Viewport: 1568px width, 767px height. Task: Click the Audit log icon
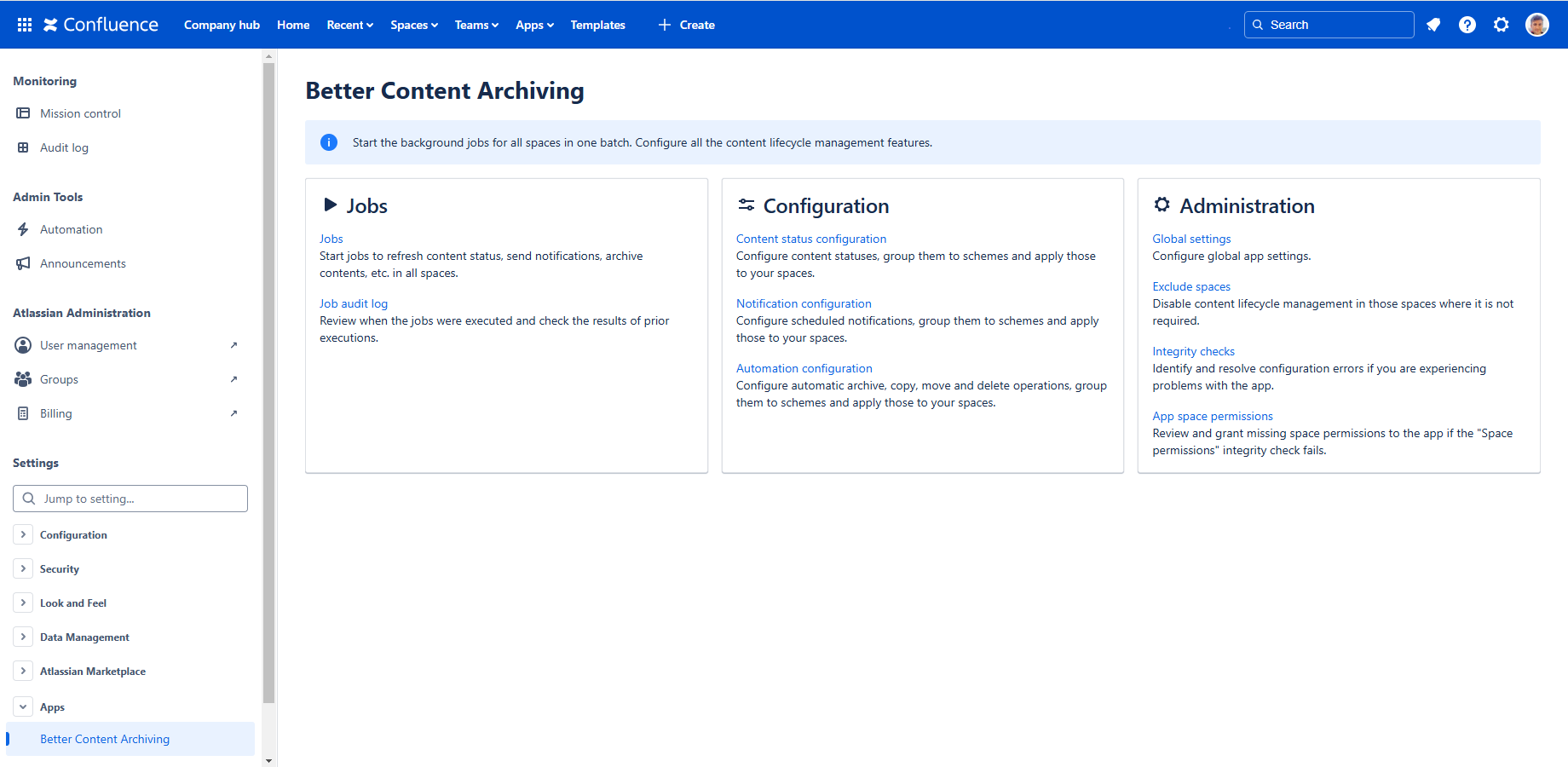pyautogui.click(x=23, y=147)
